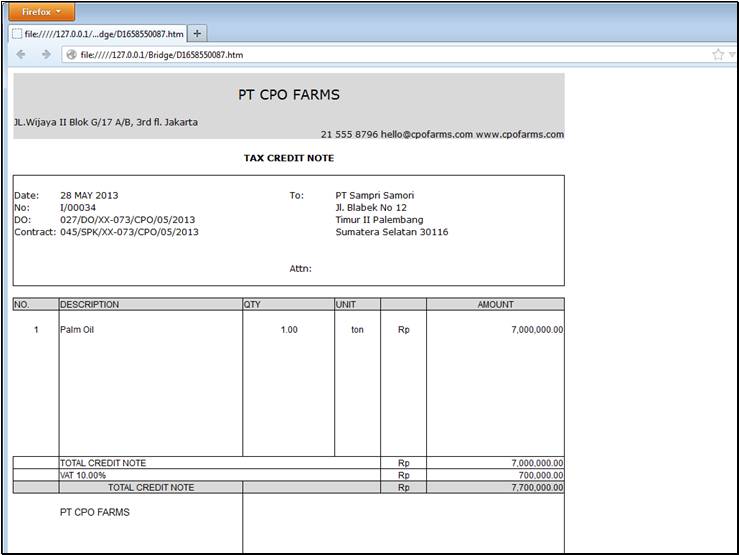Viewport: 739px width, 555px height.
Task: Bookmark page with the star icon
Action: coord(718,55)
